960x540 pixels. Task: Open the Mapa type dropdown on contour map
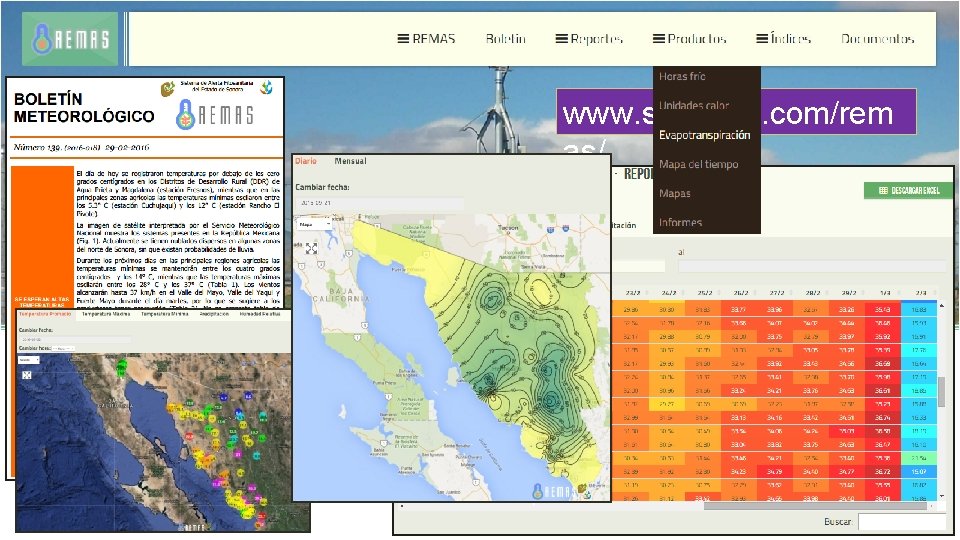pyautogui.click(x=314, y=225)
